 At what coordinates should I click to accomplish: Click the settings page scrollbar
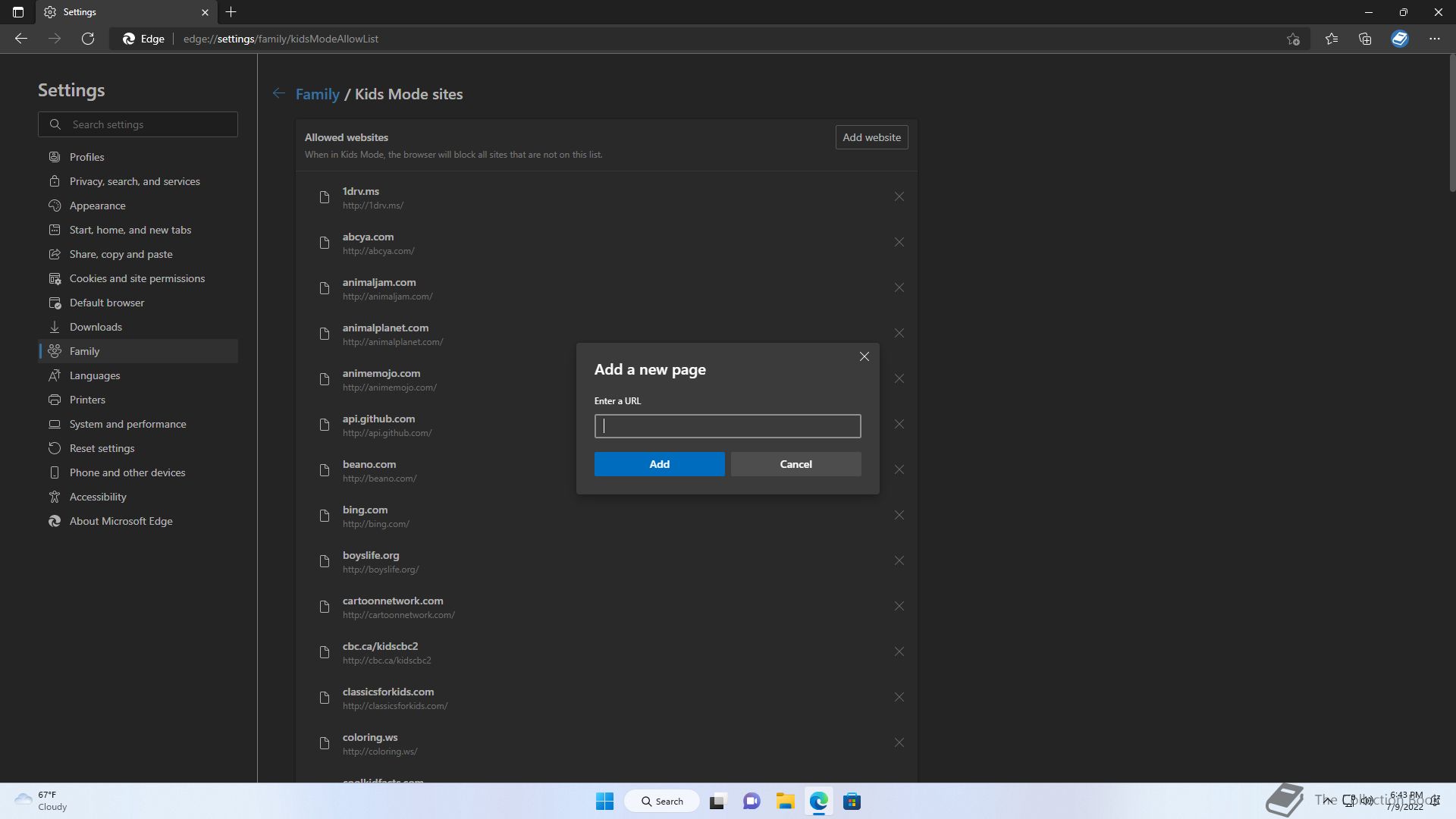1451,124
